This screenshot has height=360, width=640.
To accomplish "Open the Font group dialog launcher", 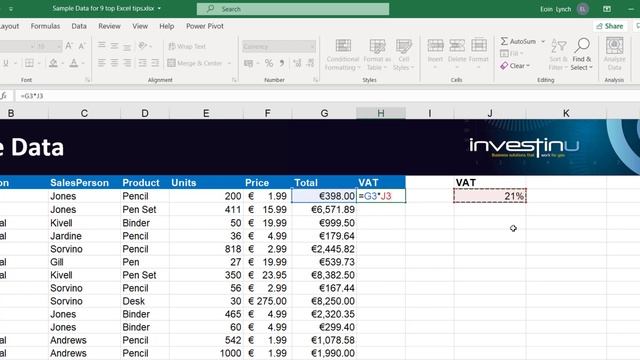I will click(87, 80).
